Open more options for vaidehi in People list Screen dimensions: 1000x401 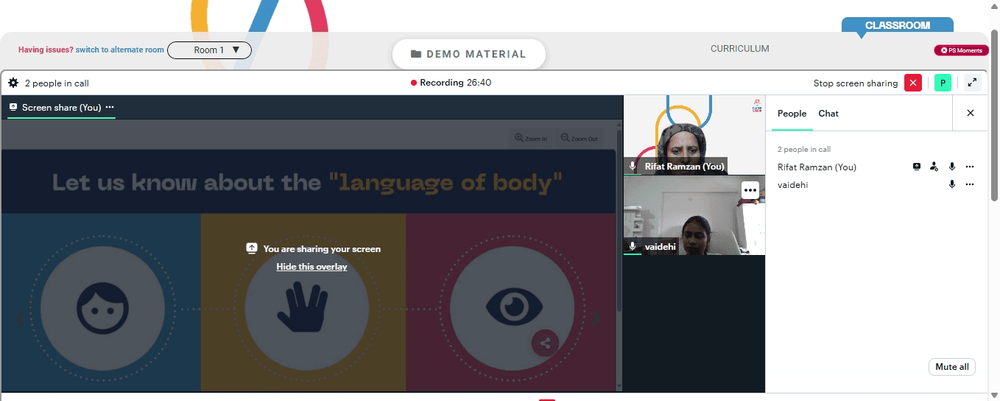(970, 184)
